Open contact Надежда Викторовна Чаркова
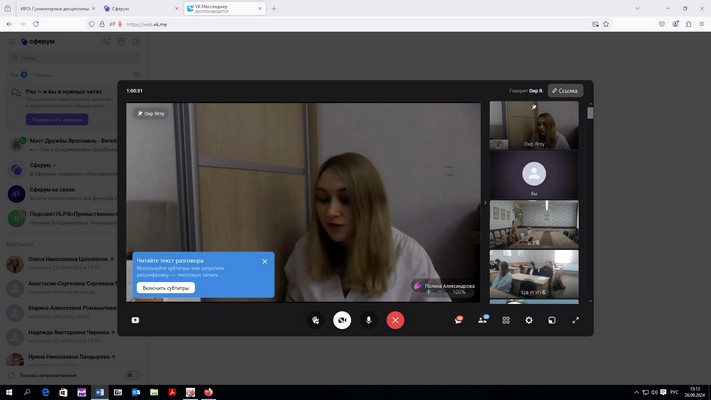Viewport: 711px width, 400px height. (x=62, y=337)
